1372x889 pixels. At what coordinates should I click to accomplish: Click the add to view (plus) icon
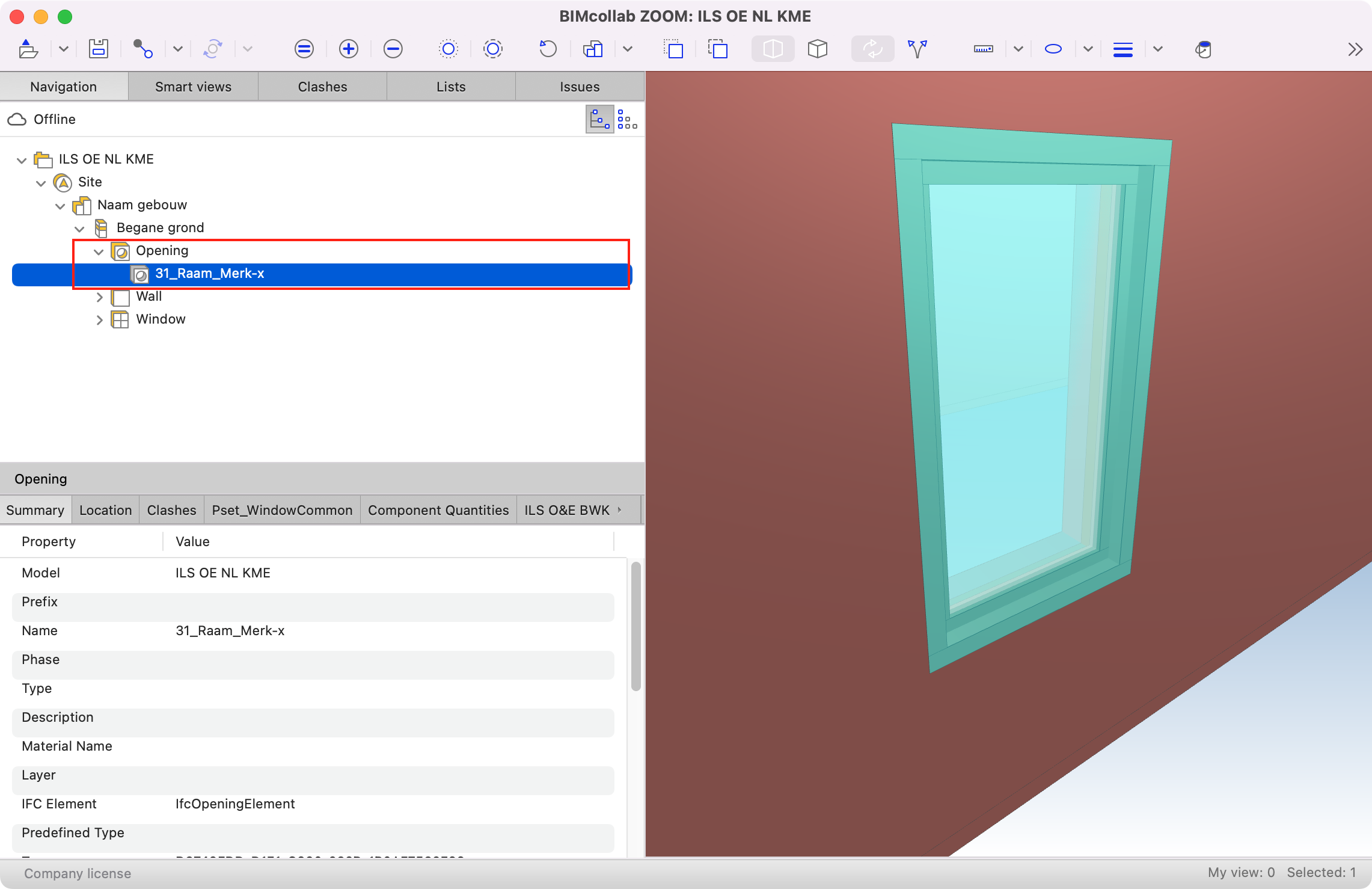tap(349, 49)
